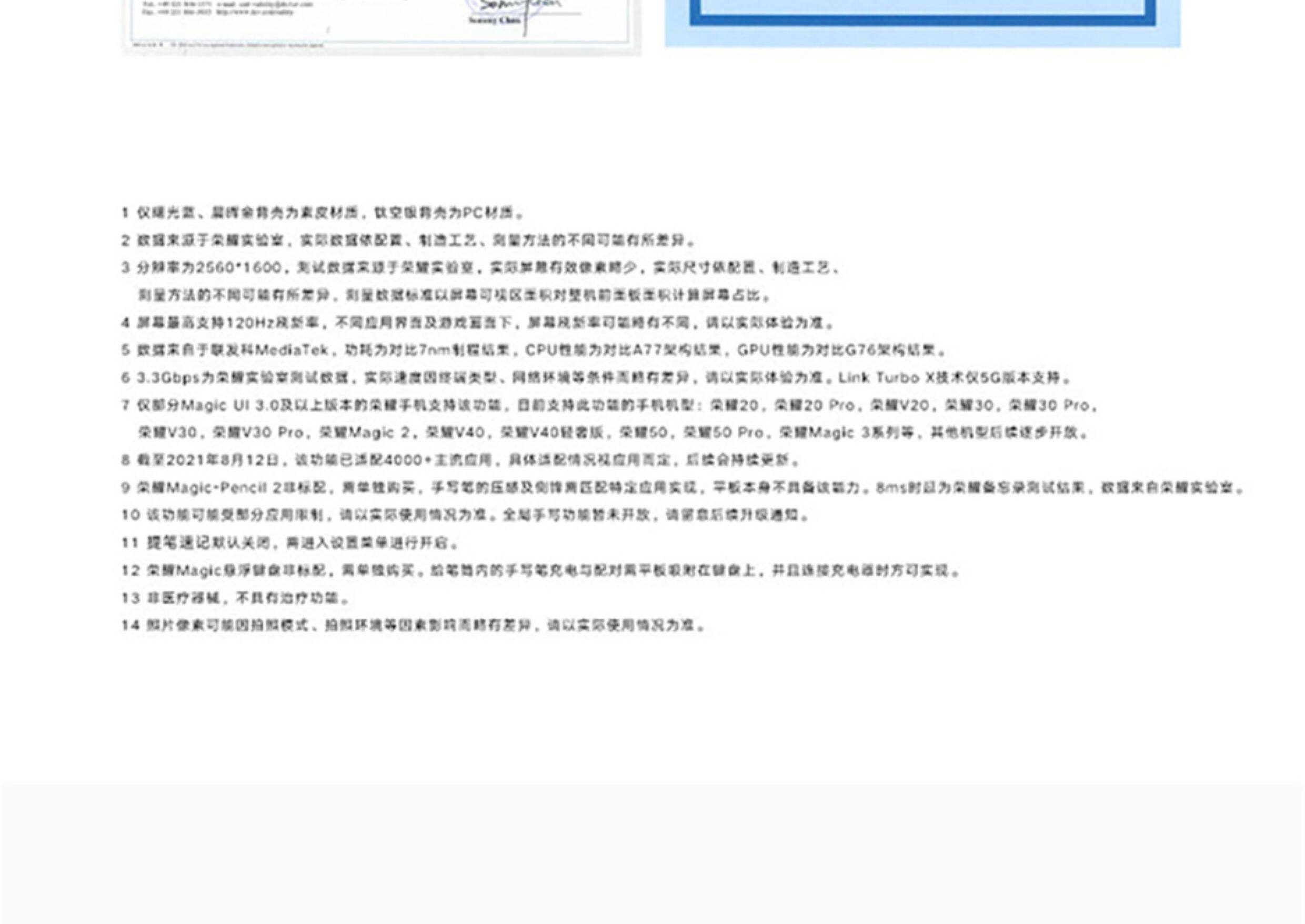
Task: Click footnote 13 about non-medical device
Action: pos(236,599)
